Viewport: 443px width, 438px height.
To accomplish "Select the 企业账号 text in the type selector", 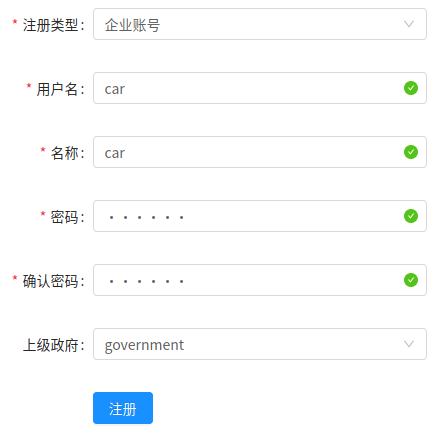I will pyautogui.click(x=132, y=25).
